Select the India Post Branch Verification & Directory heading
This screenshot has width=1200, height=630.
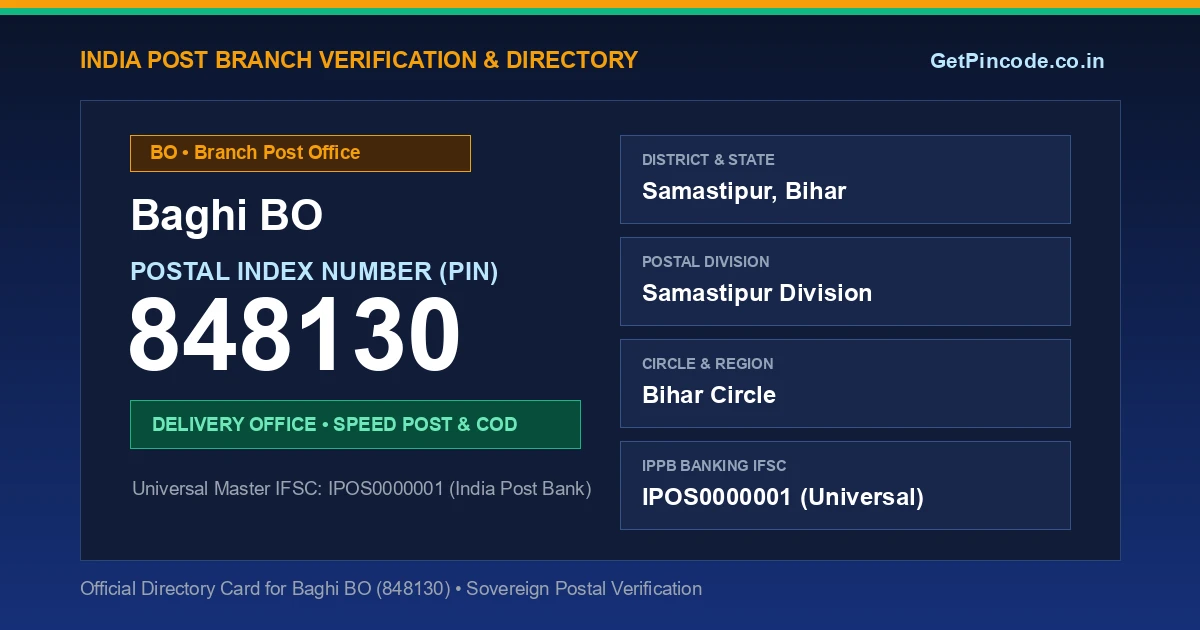point(359,60)
